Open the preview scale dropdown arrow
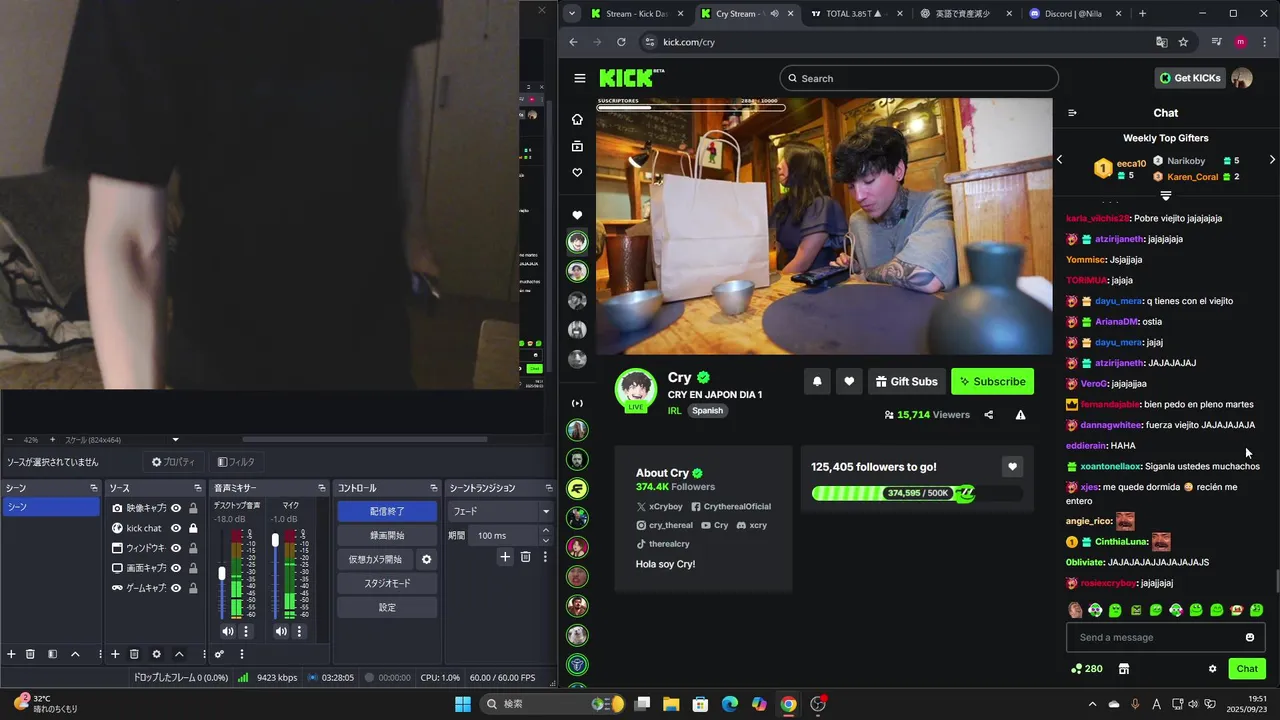This screenshot has height=720, width=1280. tap(175, 440)
